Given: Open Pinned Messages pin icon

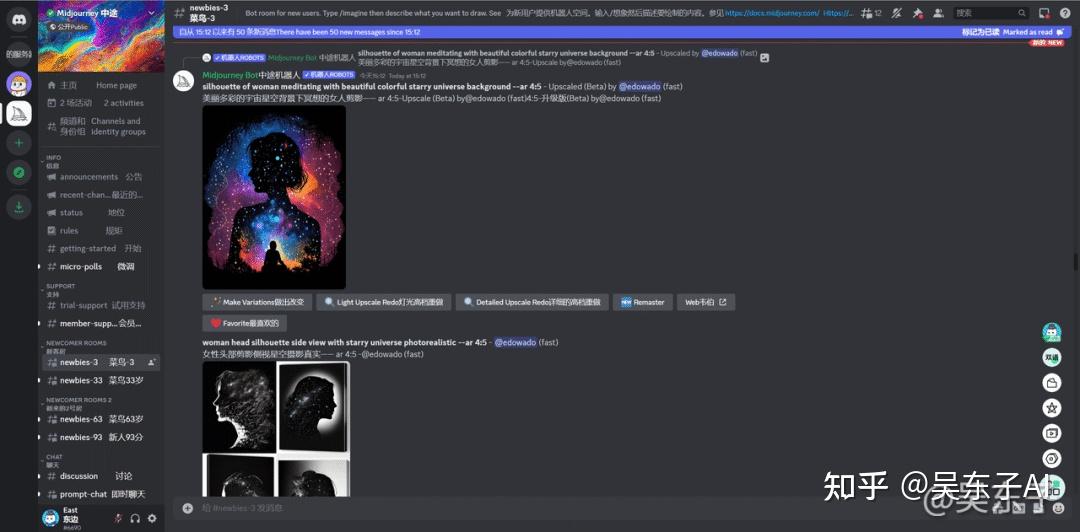Looking at the screenshot, I should click(917, 13).
